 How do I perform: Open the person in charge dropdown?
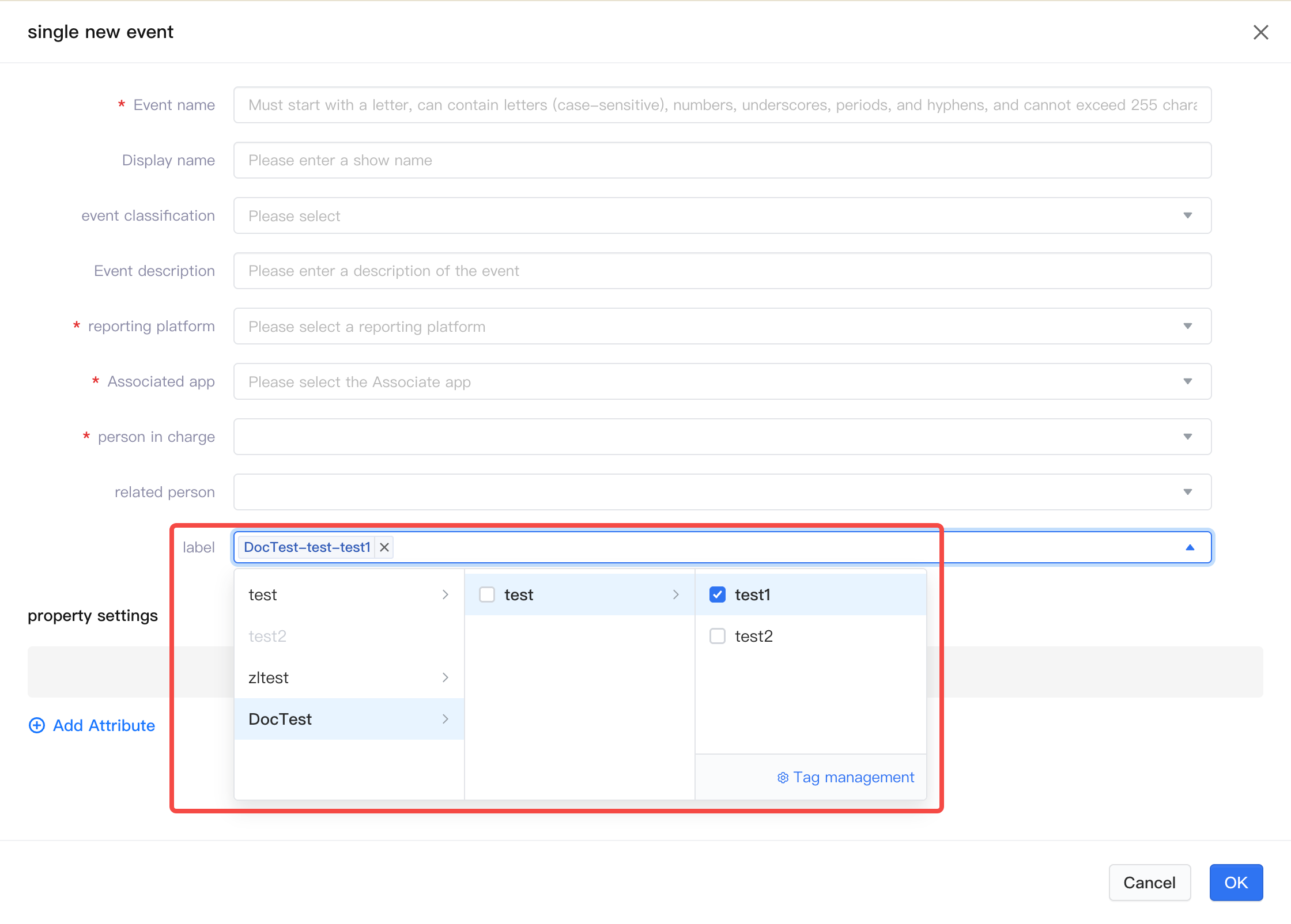[x=722, y=437]
